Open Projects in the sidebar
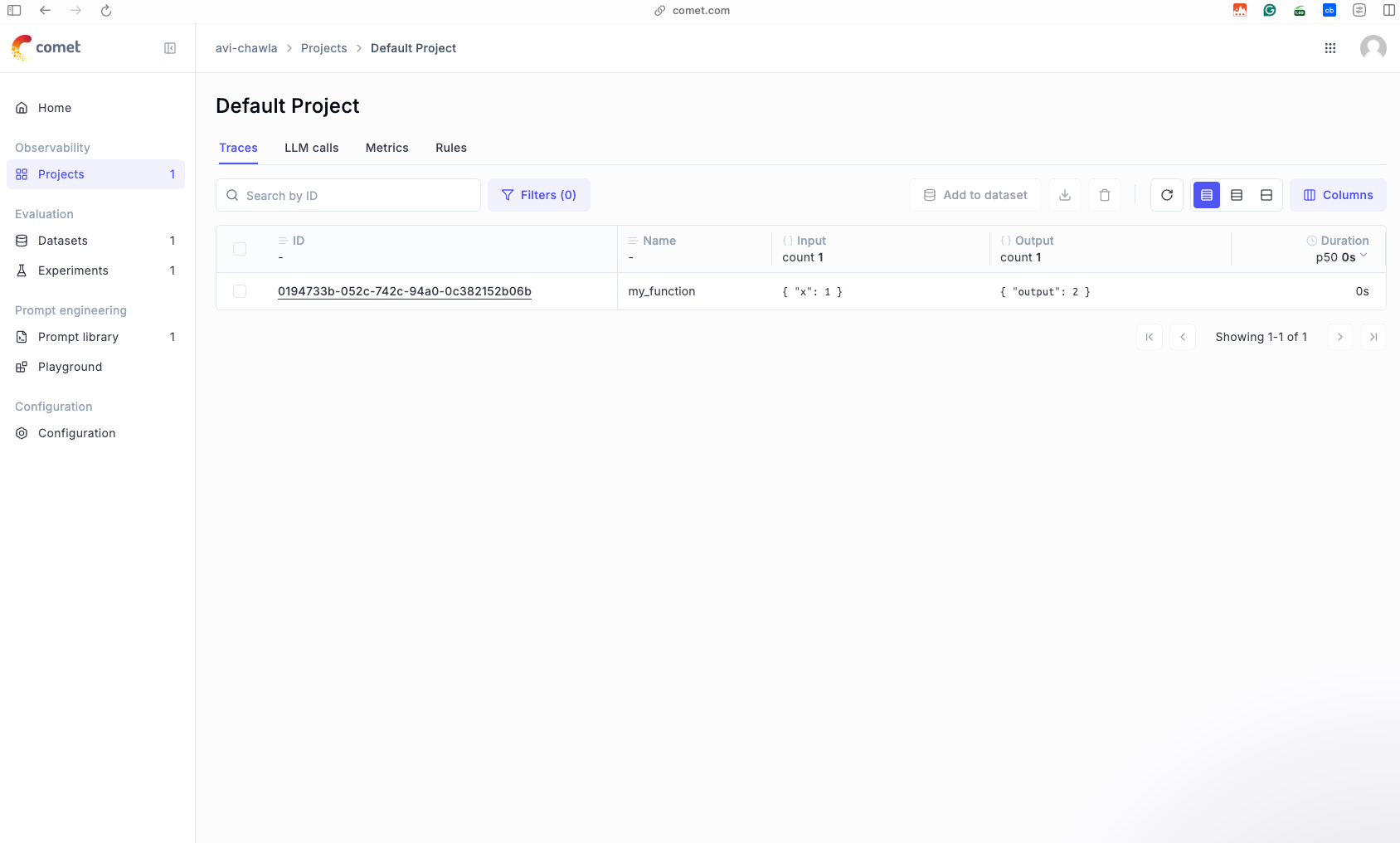The height and width of the screenshot is (843, 1400). [x=95, y=174]
